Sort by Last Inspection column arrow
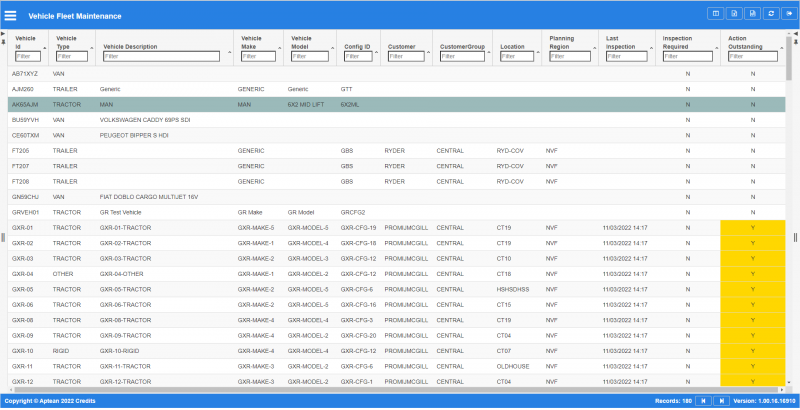Viewport: 800px width, 410px height. [652, 47]
